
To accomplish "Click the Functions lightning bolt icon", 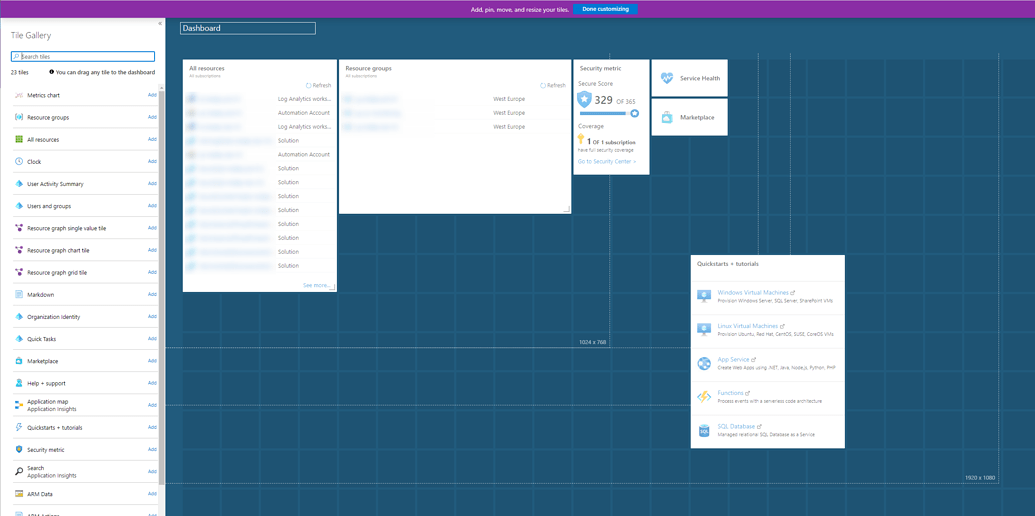I will (704, 397).
